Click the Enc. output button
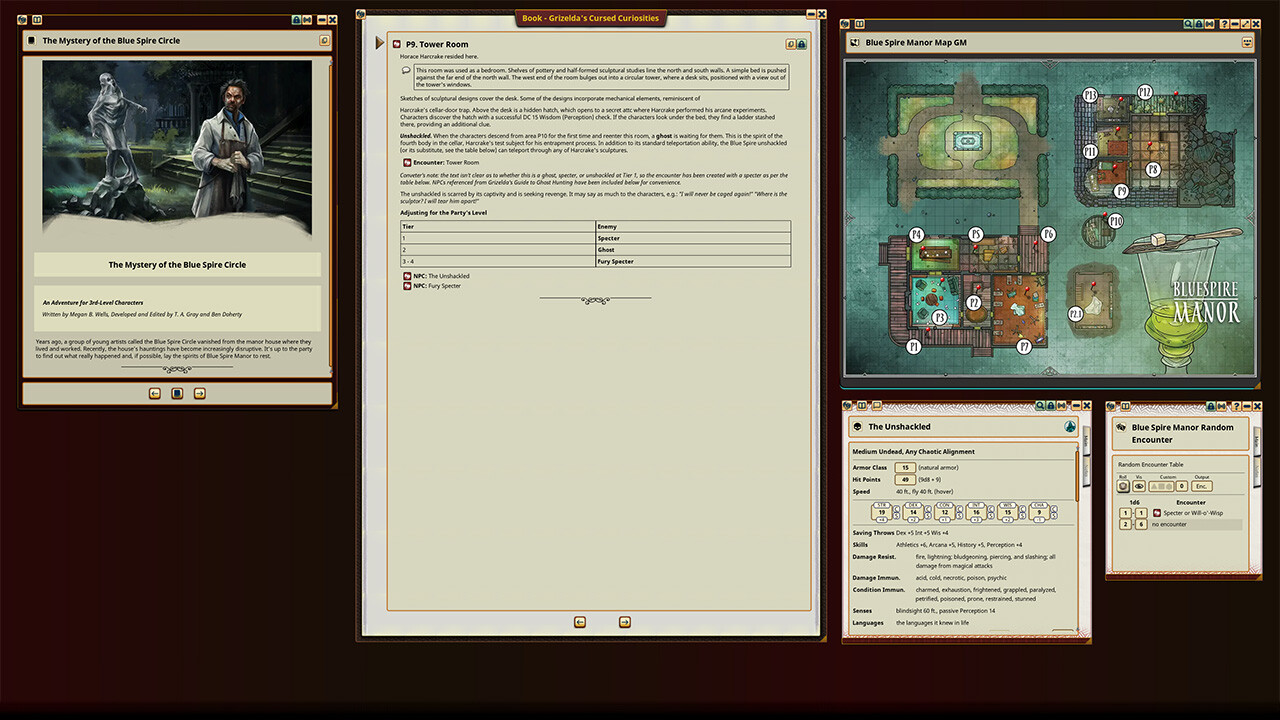 (x=1203, y=486)
